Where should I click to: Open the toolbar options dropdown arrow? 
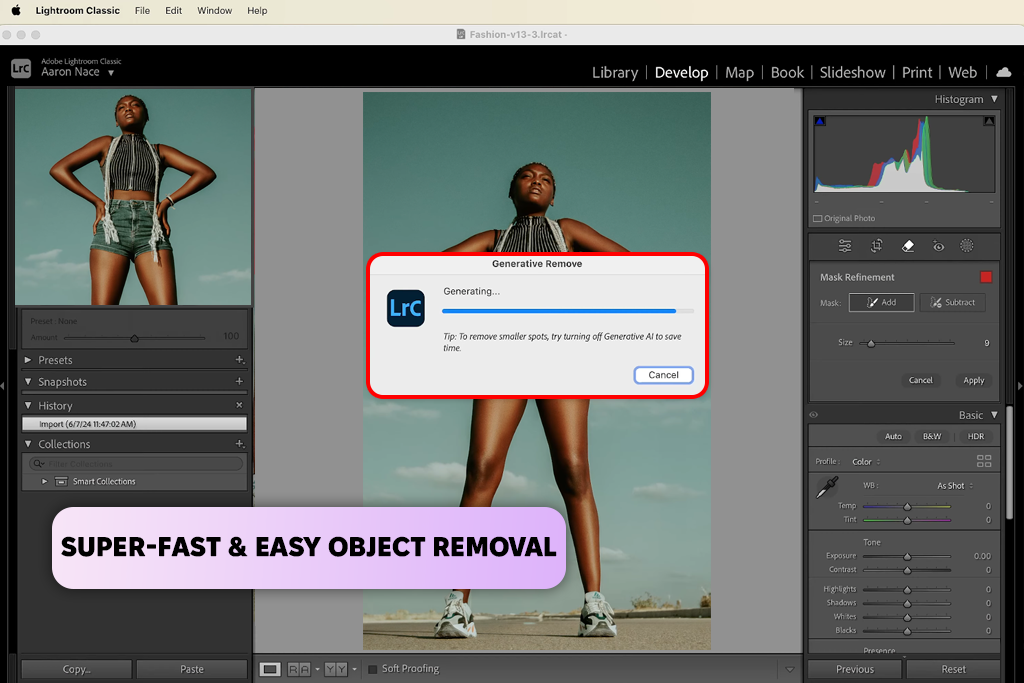tap(790, 669)
